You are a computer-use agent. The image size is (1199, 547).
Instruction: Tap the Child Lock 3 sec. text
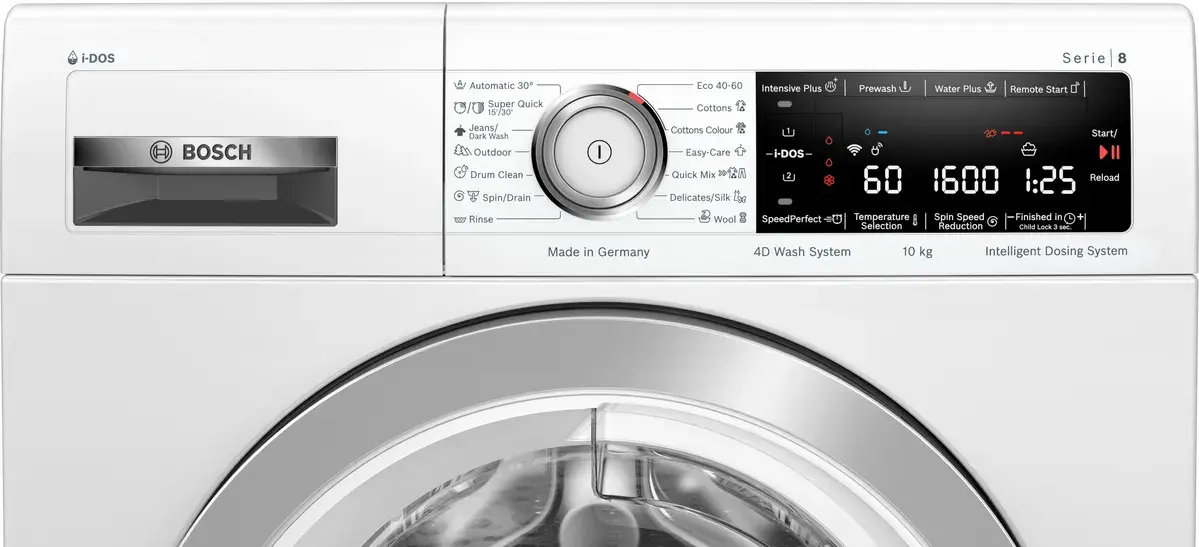(1045, 227)
